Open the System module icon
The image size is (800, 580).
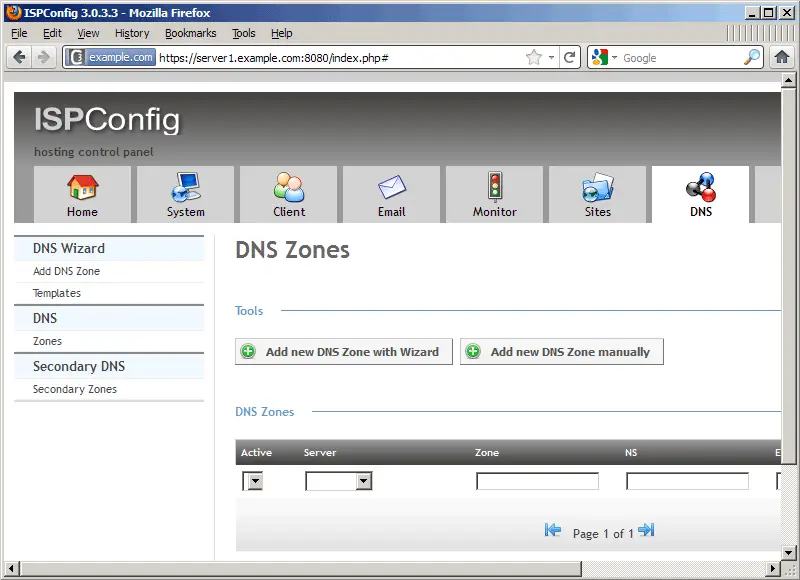click(x=186, y=187)
